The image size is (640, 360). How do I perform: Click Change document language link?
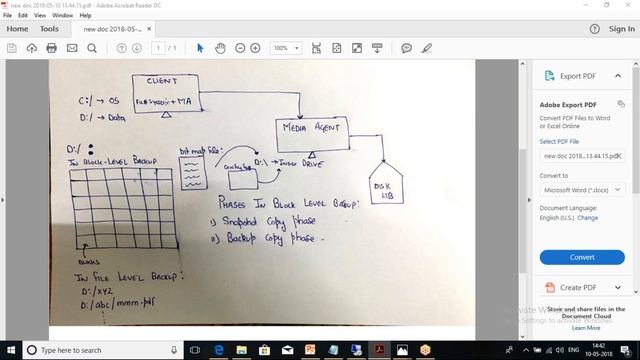click(x=588, y=218)
